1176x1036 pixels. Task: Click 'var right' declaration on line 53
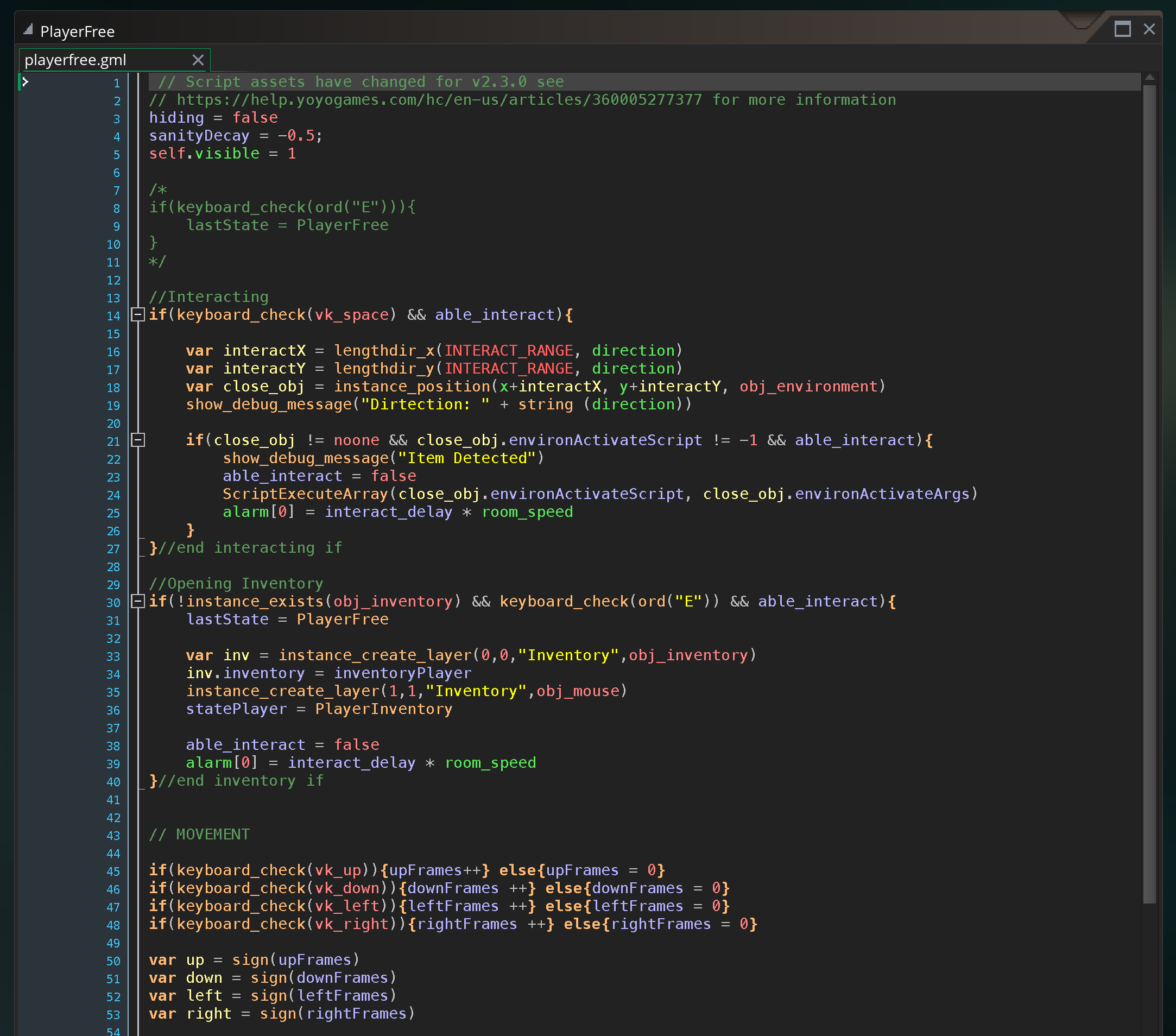(191, 1014)
